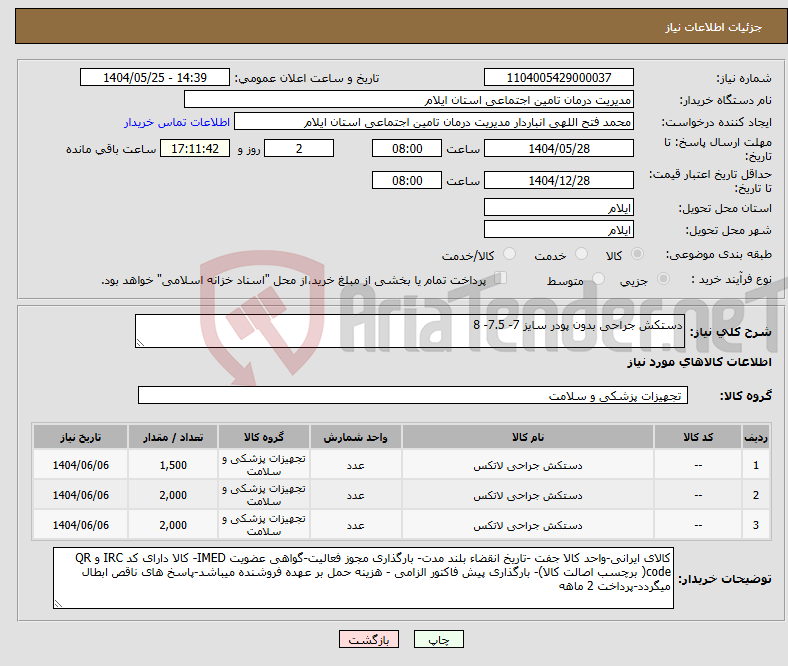The height and width of the screenshot is (666, 788).
Task: Click the buyer notes text area
Action: click(x=363, y=578)
